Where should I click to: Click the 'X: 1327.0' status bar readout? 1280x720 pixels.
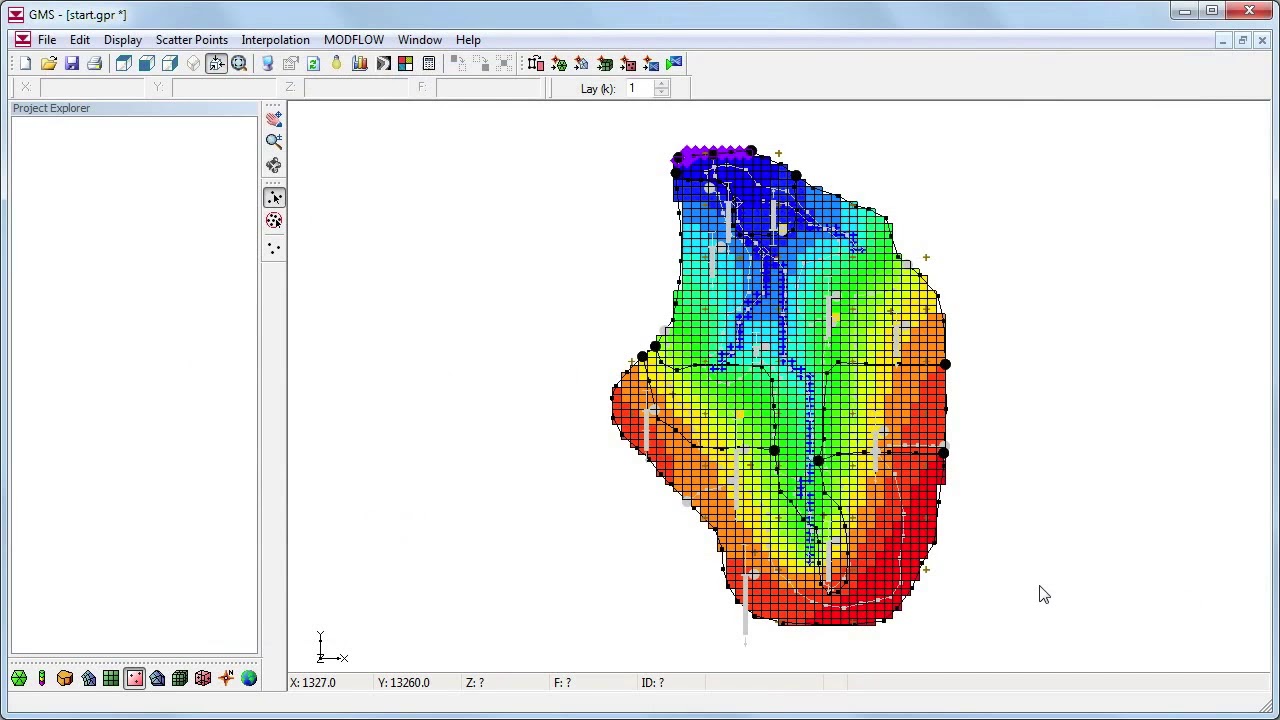tap(313, 683)
